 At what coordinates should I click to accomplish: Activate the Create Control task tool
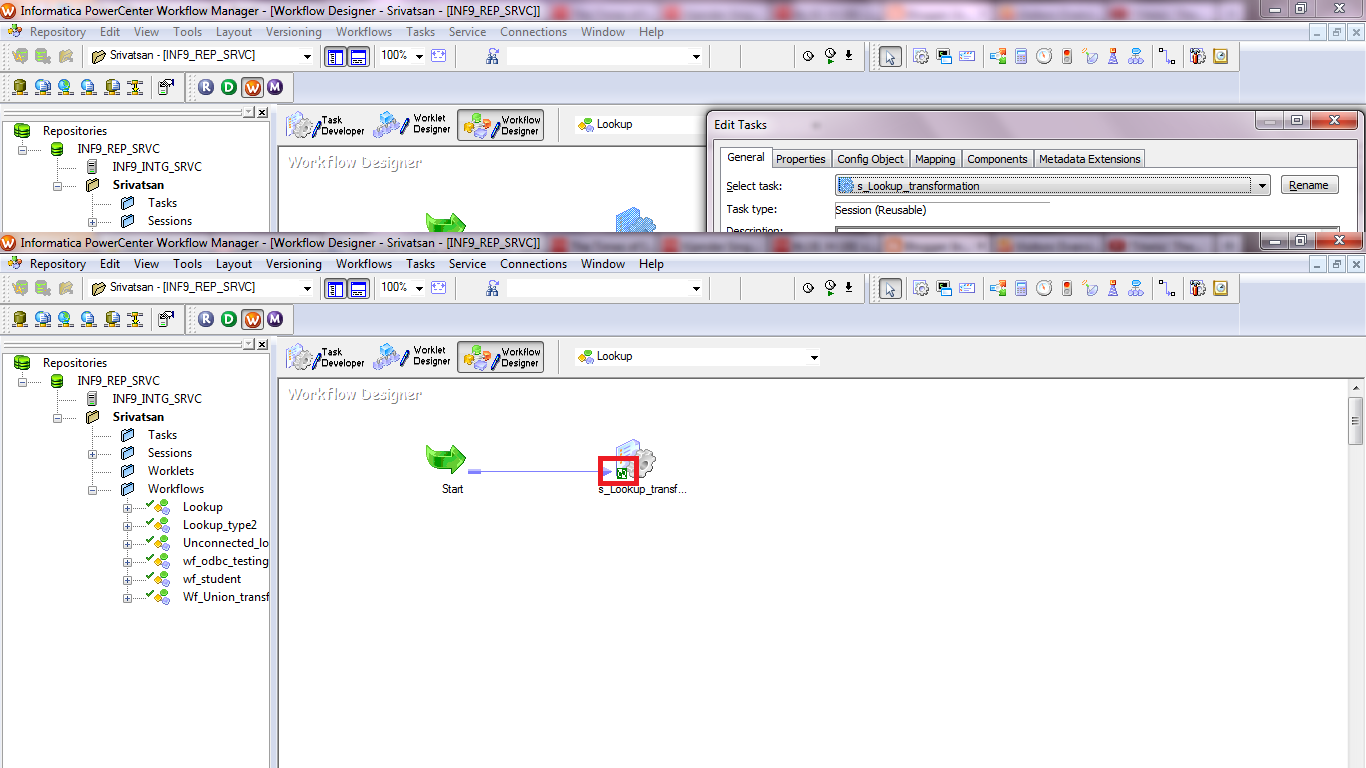(x=1066, y=288)
